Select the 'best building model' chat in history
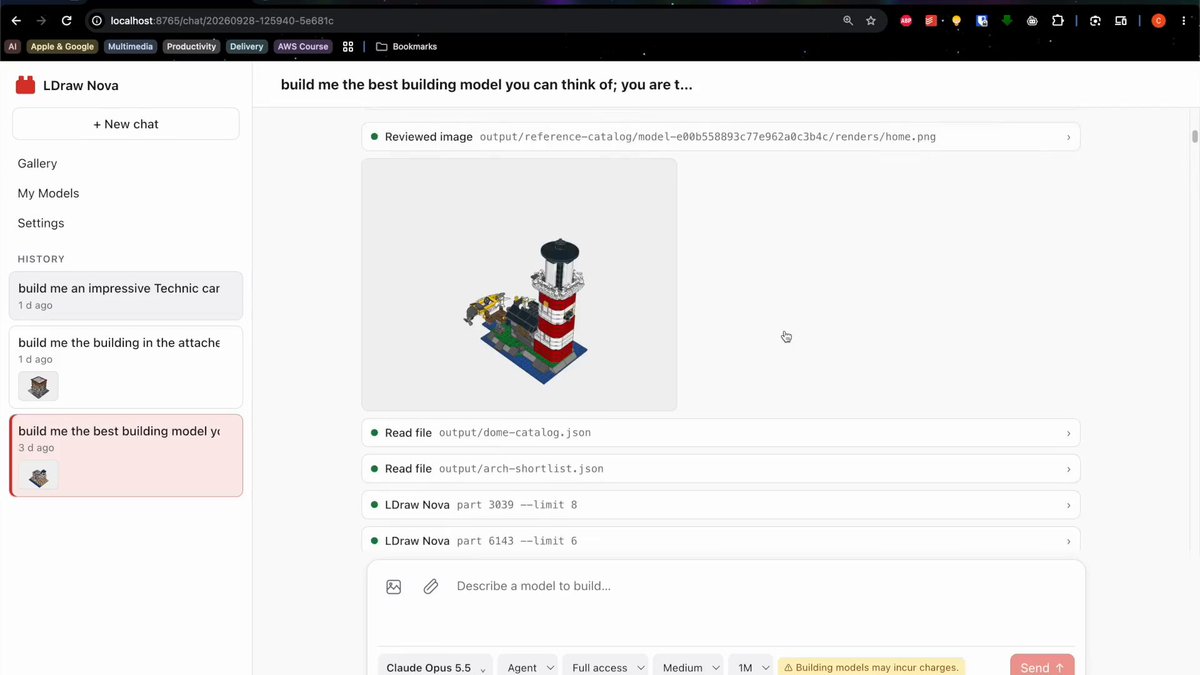The height and width of the screenshot is (675, 1200). 126,455
